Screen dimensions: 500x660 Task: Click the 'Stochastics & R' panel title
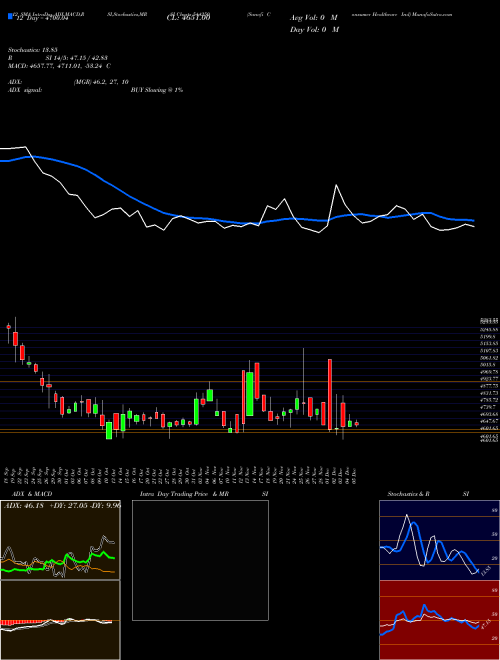pyautogui.click(x=409, y=494)
